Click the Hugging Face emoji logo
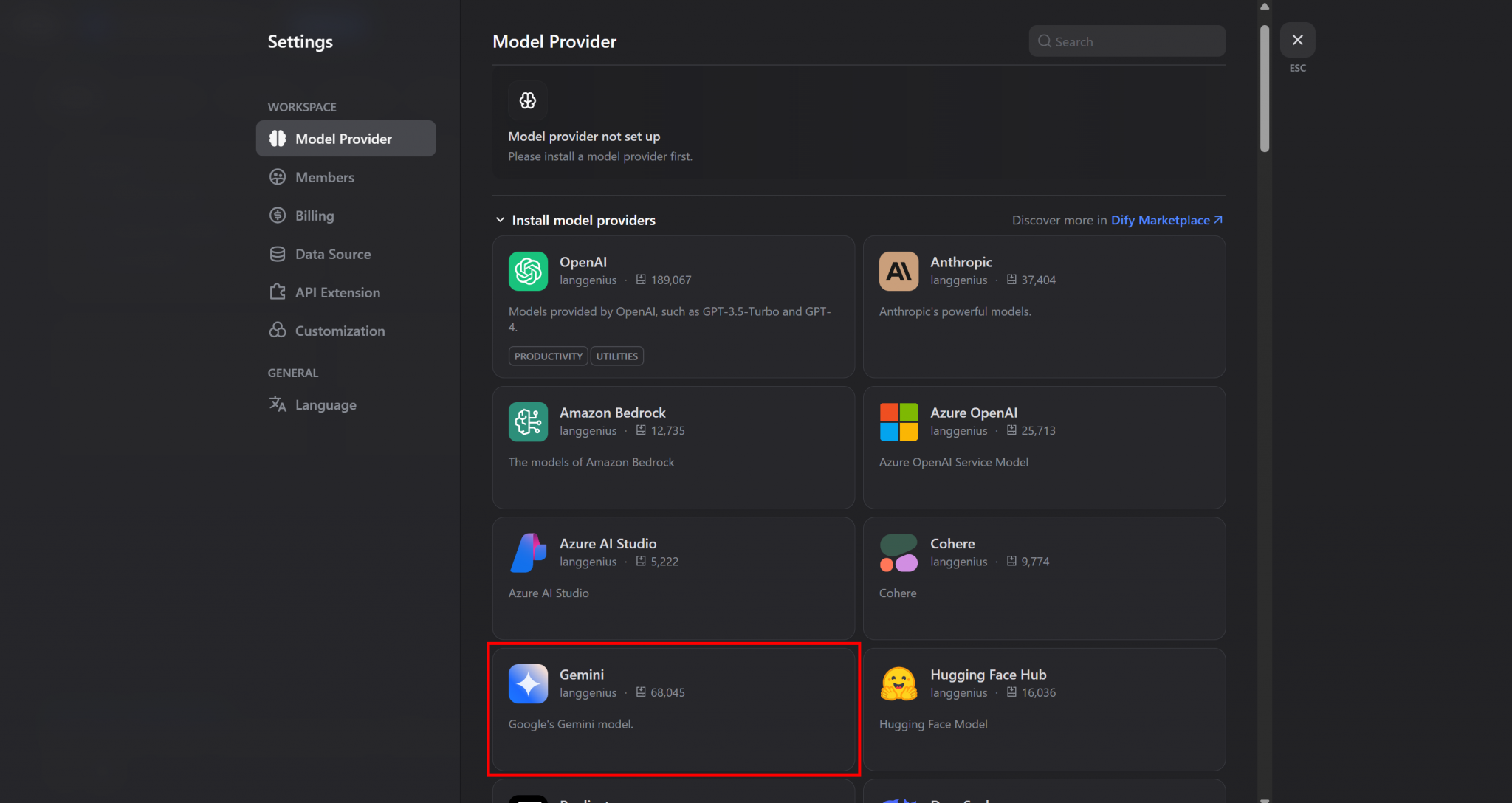This screenshot has width=1512, height=803. pyautogui.click(x=898, y=683)
